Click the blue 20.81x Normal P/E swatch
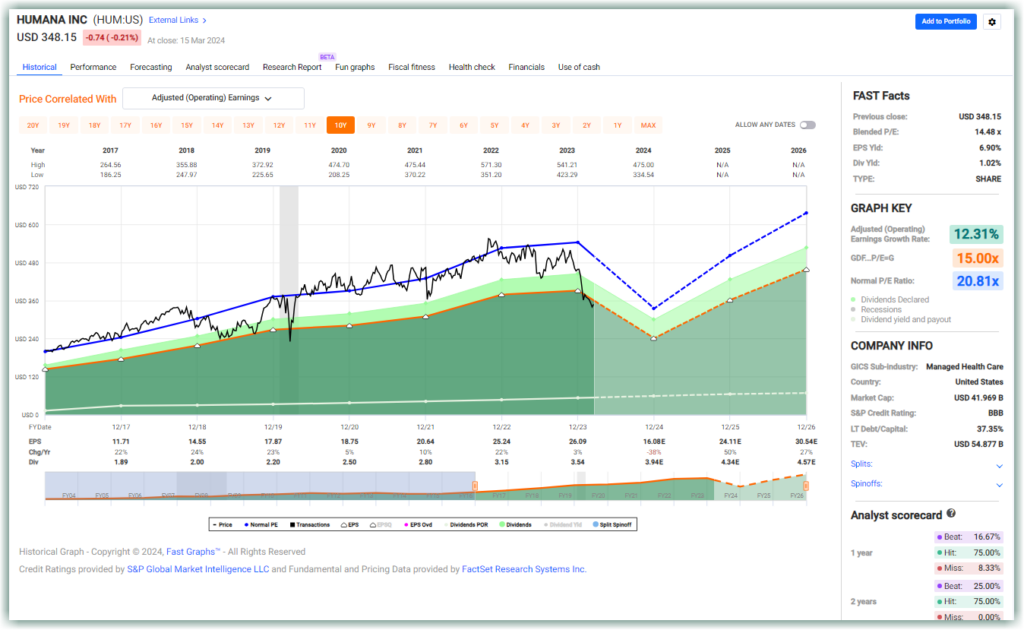 [977, 281]
